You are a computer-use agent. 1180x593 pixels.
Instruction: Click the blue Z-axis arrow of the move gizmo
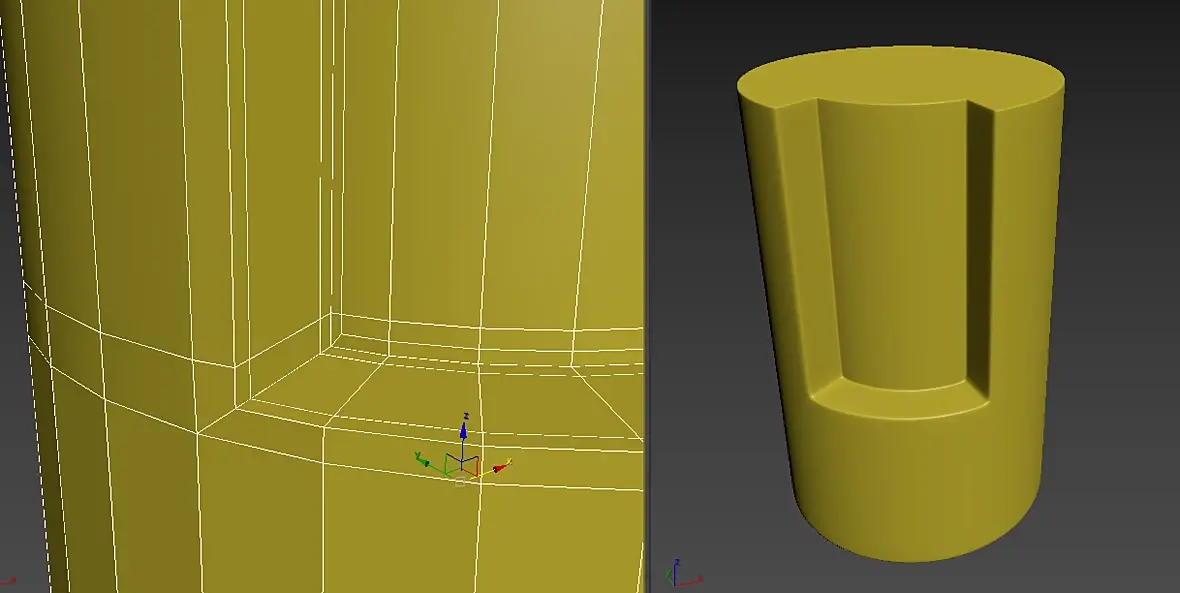463,431
